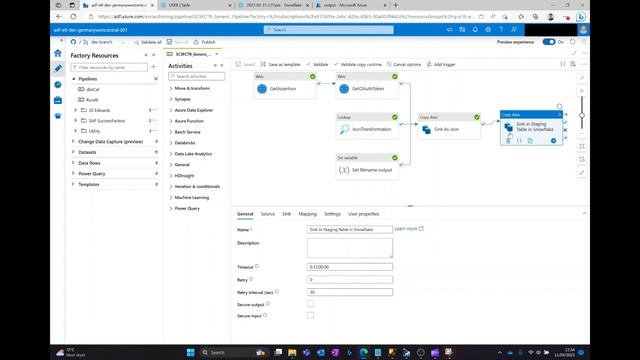Image resolution: width=640 pixels, height=360 pixels.
Task: Click Add trigger button
Action: (x=441, y=64)
